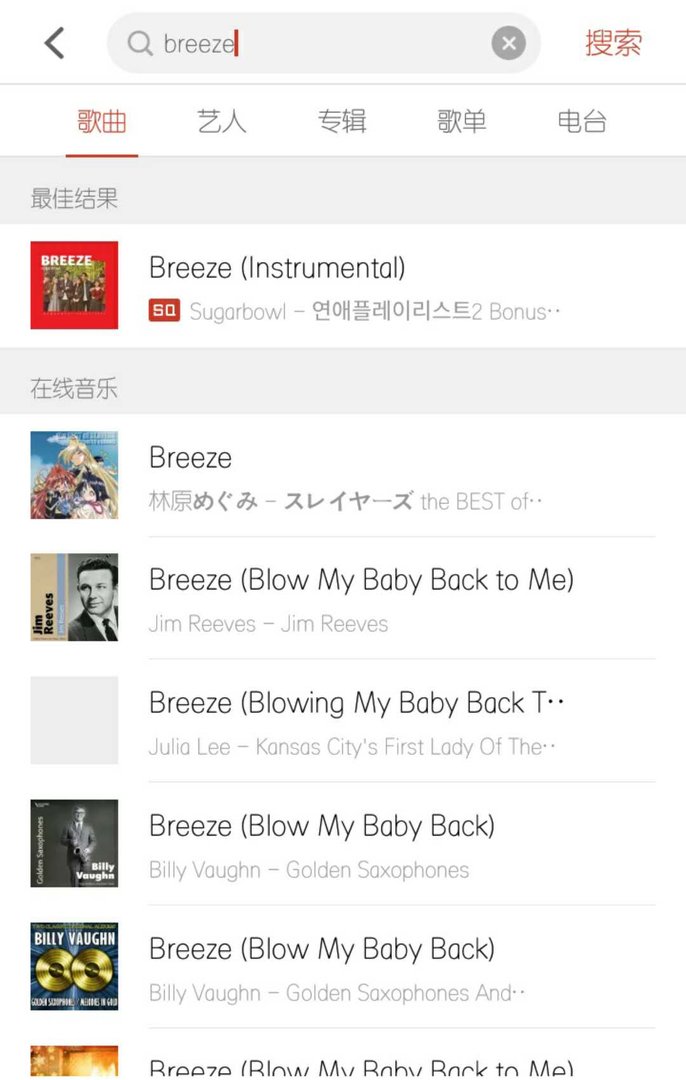Focus the breeze search input field
686x1080 pixels.
click(x=320, y=43)
